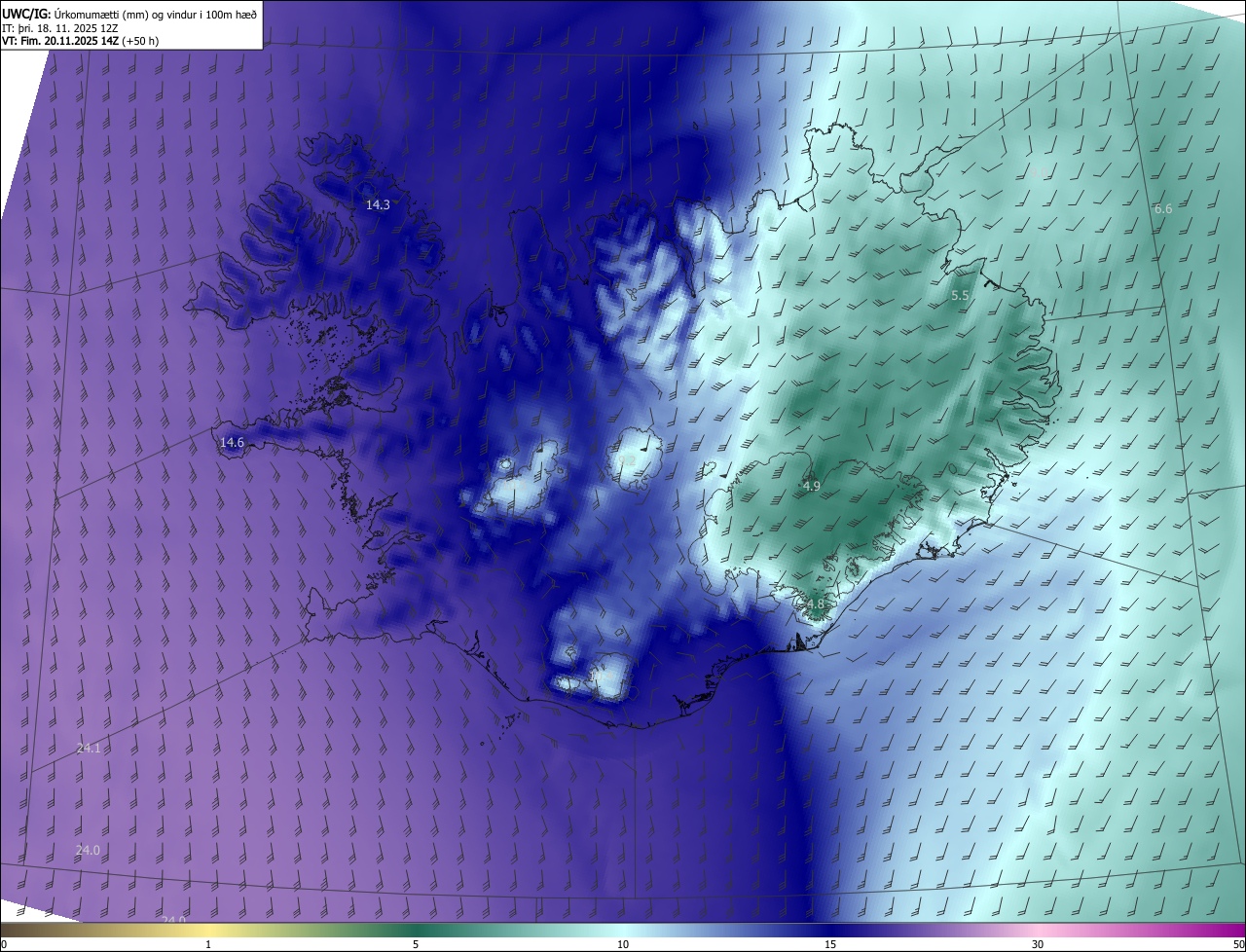Select the 6.6 value offshore to the east
The height and width of the screenshot is (952, 1246).
[1163, 209]
